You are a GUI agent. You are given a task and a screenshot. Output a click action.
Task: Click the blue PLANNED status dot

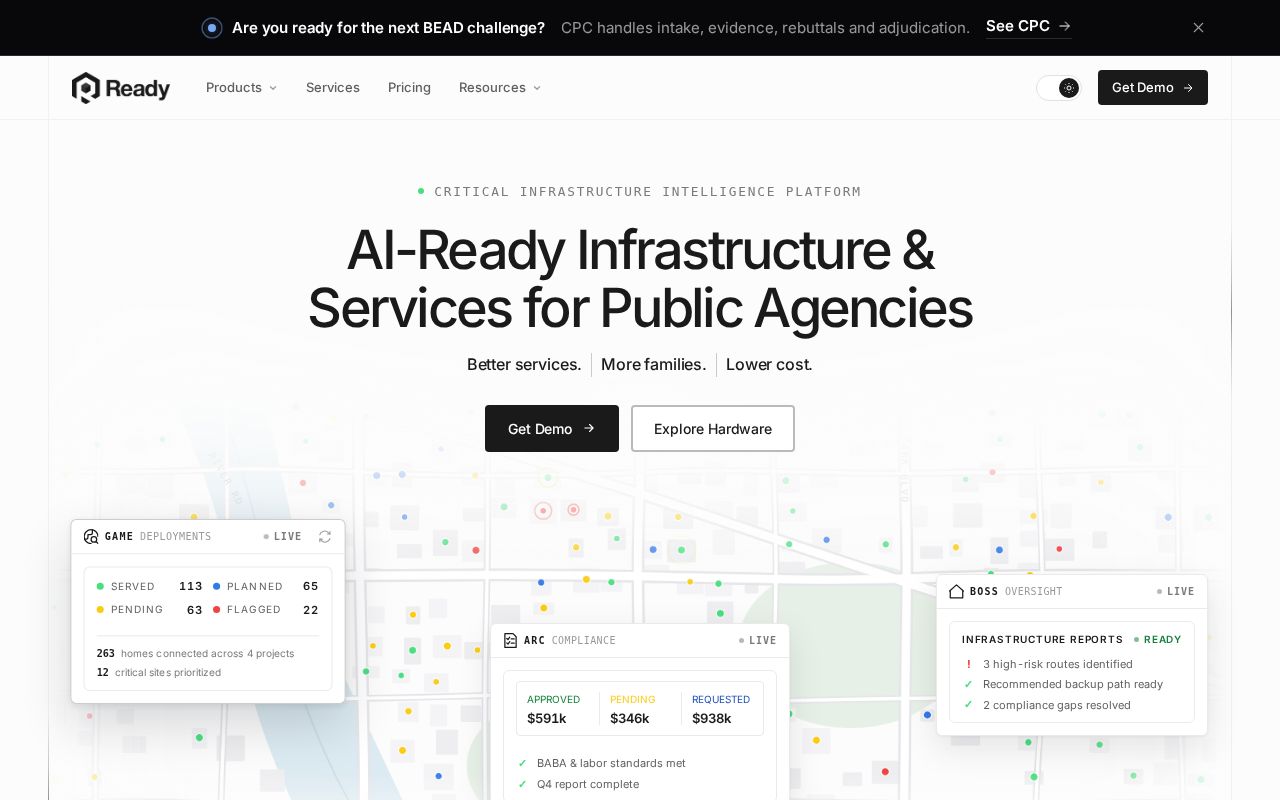click(x=217, y=587)
